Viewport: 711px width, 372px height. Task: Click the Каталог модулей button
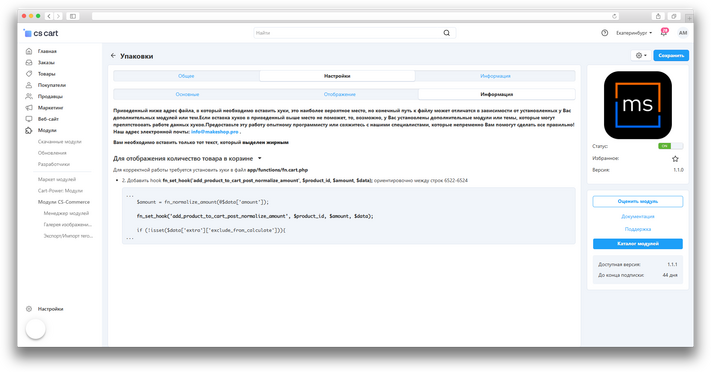(x=638, y=244)
